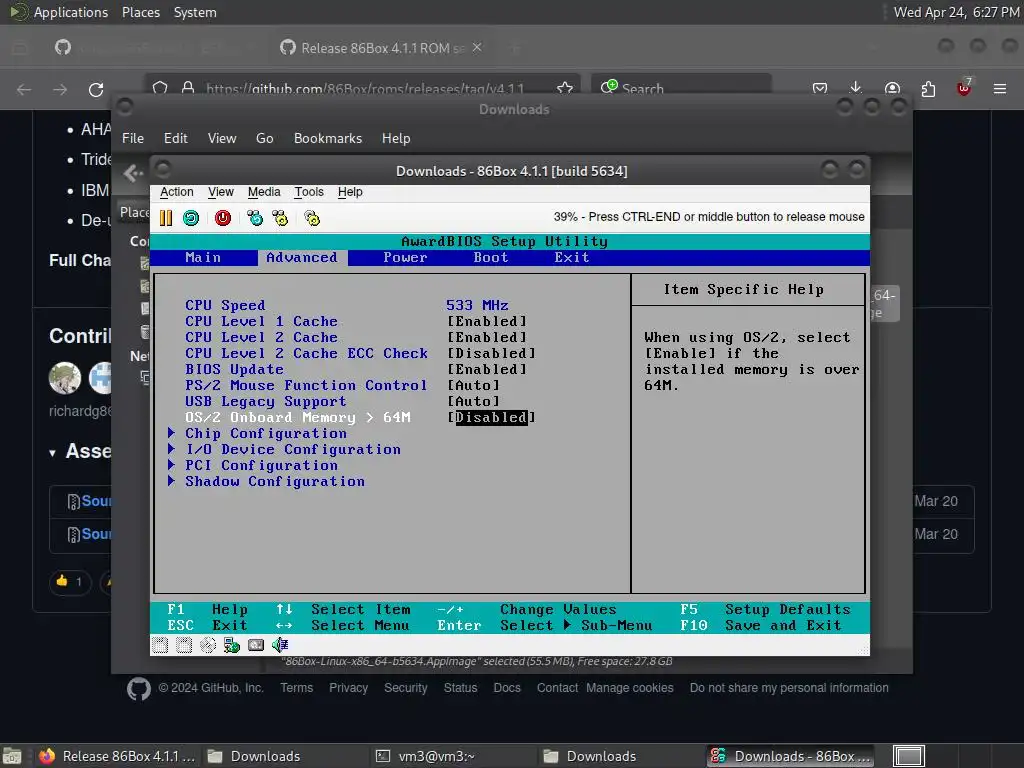
Task: Open the Help menu in 86Box
Action: [x=350, y=192]
